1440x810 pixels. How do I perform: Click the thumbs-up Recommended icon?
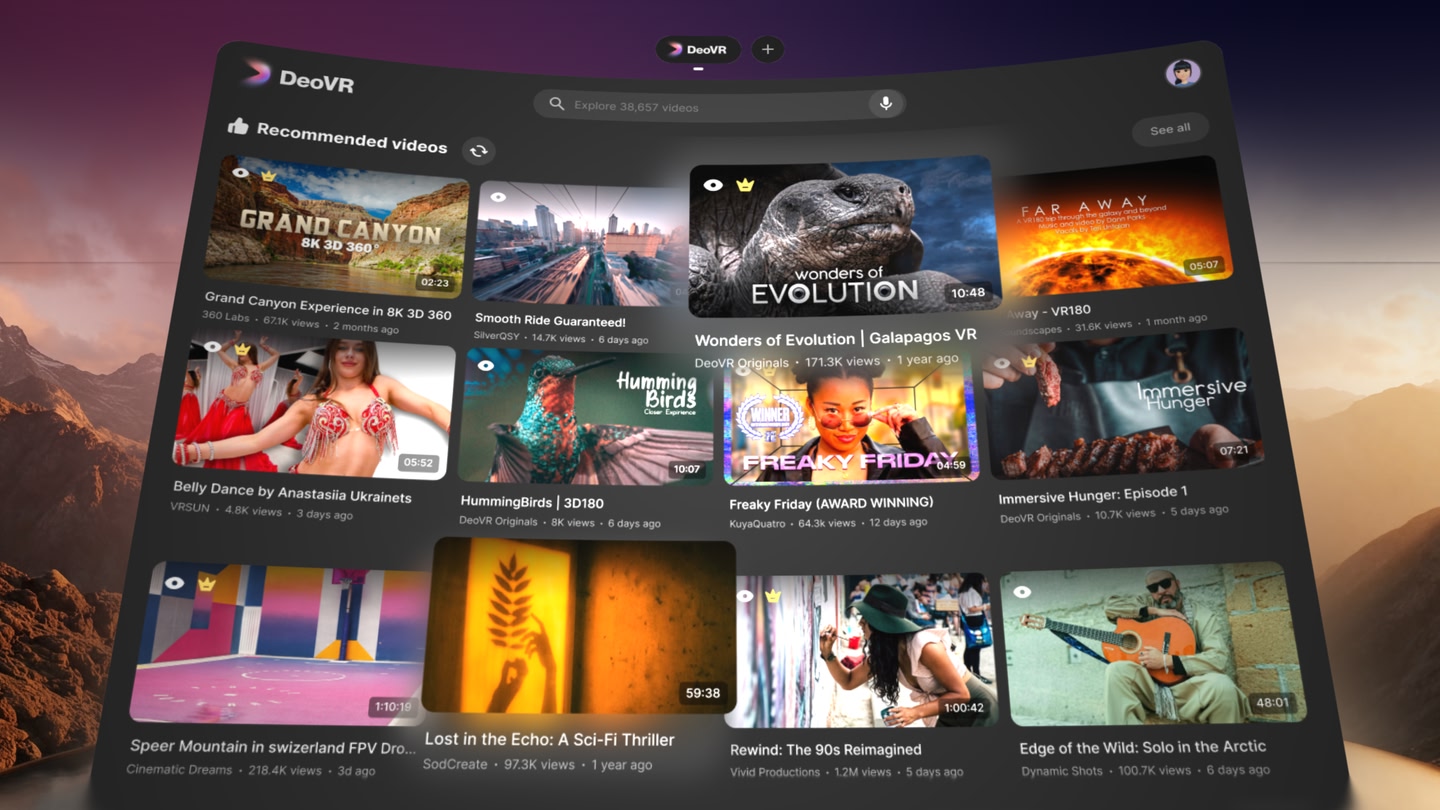(238, 126)
